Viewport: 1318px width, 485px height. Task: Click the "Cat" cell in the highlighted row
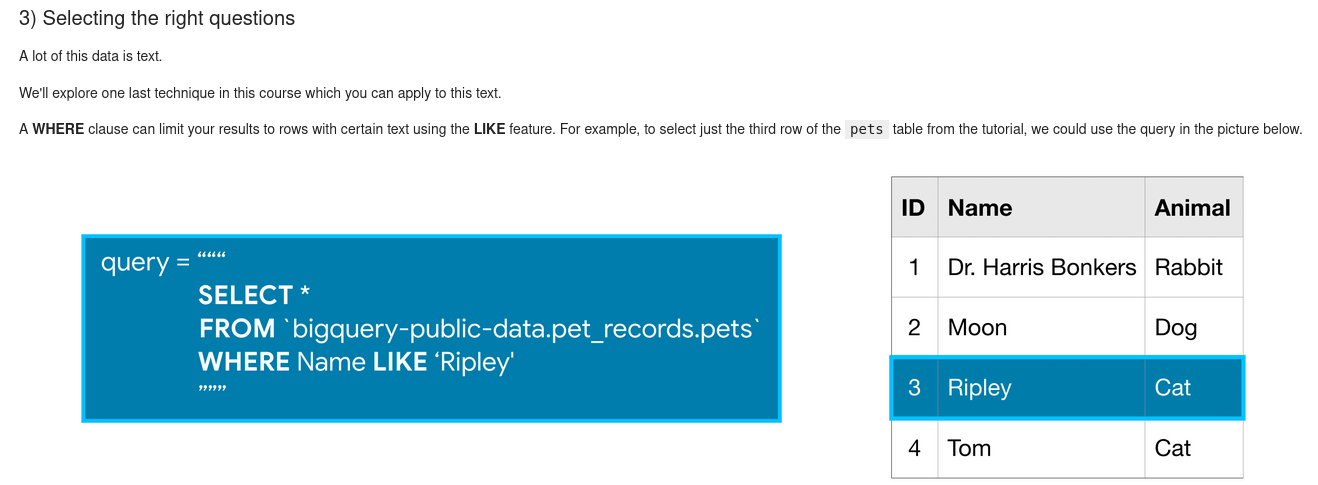coord(1172,388)
